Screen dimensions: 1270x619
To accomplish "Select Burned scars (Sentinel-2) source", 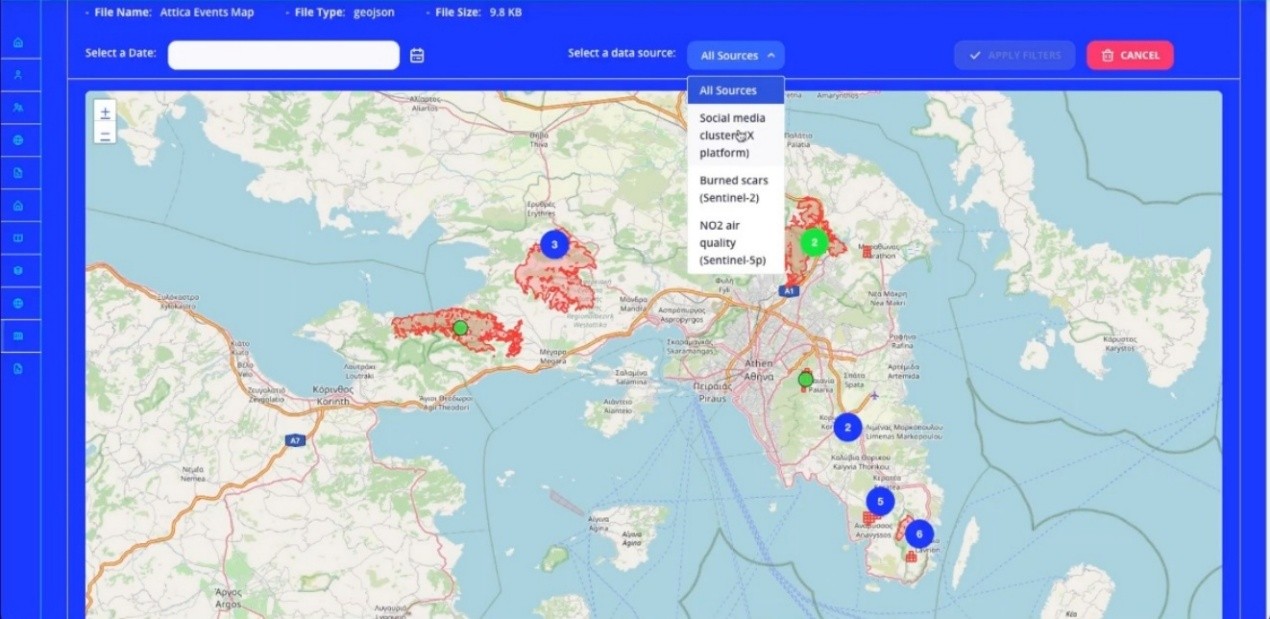I will click(735, 189).
